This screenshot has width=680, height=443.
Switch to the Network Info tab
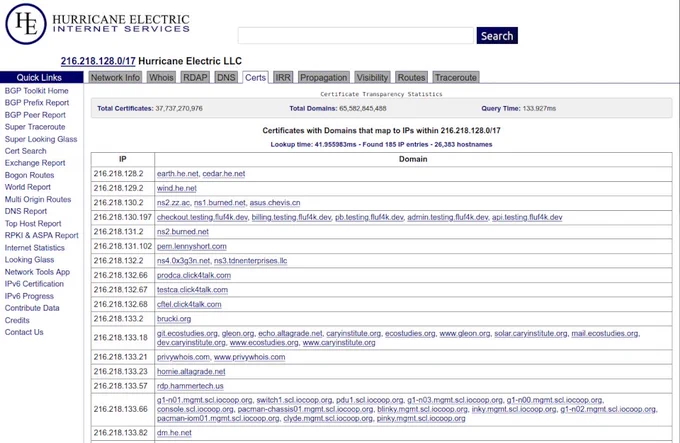(115, 78)
